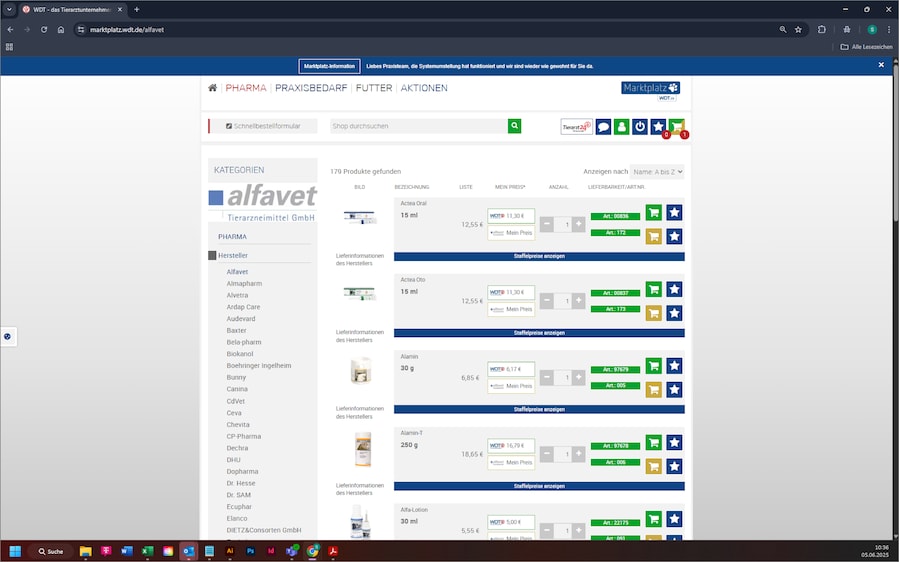Select the Almapharm manufacturer link
This screenshot has width=899, height=562.
(244, 283)
